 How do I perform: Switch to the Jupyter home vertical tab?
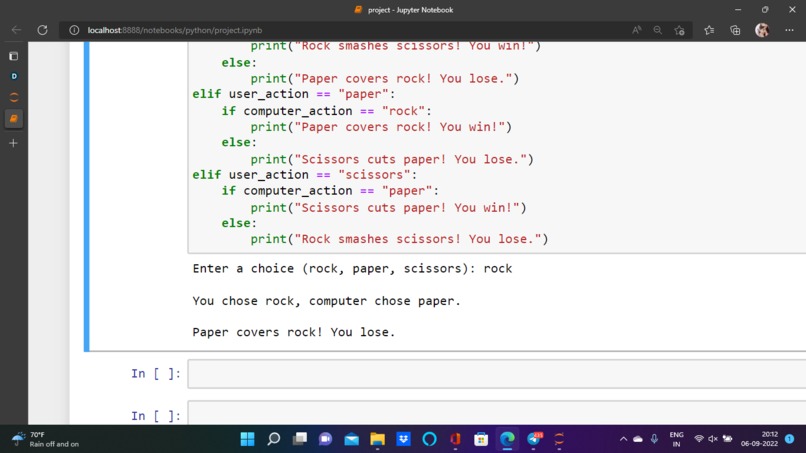pos(14,97)
